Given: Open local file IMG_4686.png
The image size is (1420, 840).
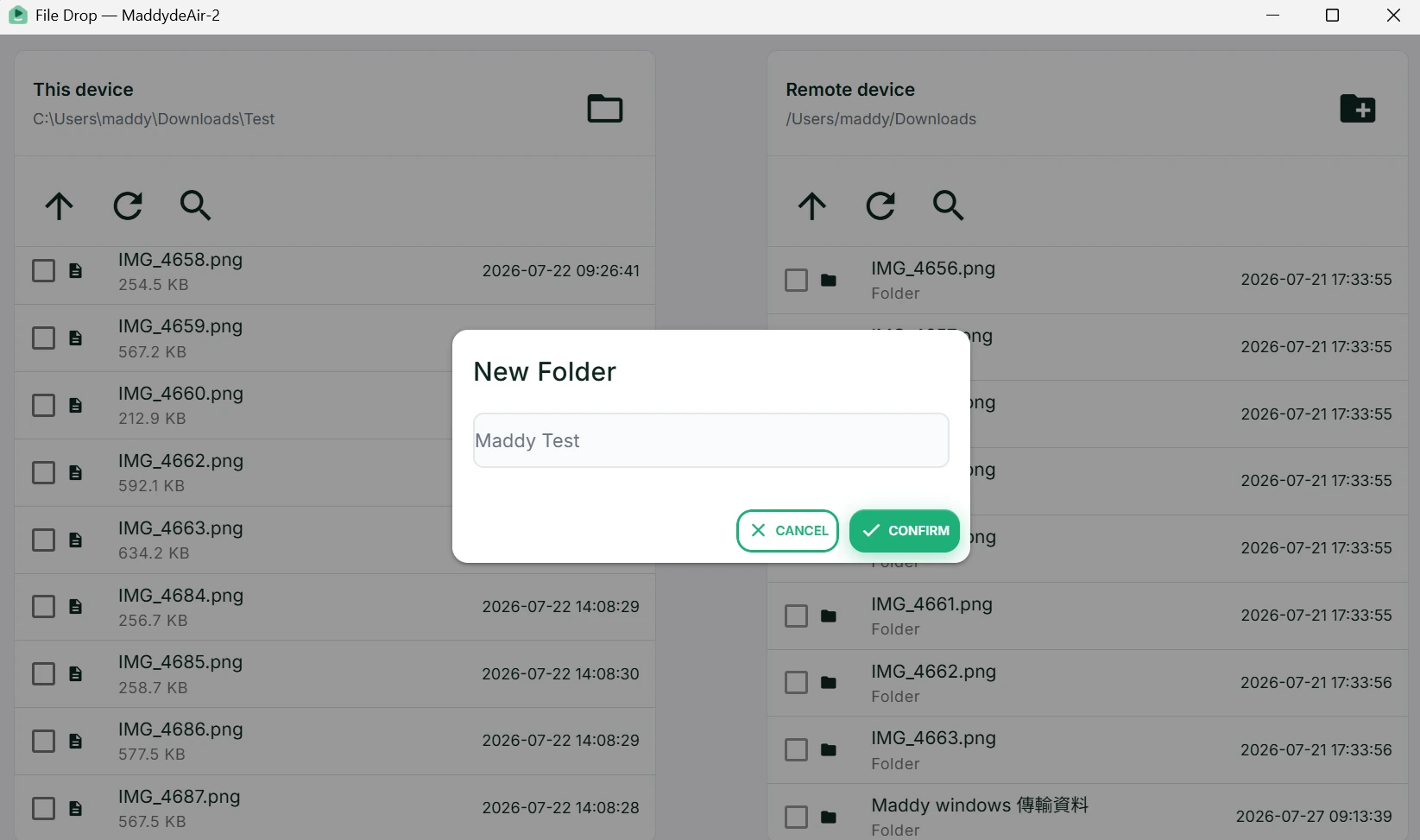Looking at the screenshot, I should point(180,729).
